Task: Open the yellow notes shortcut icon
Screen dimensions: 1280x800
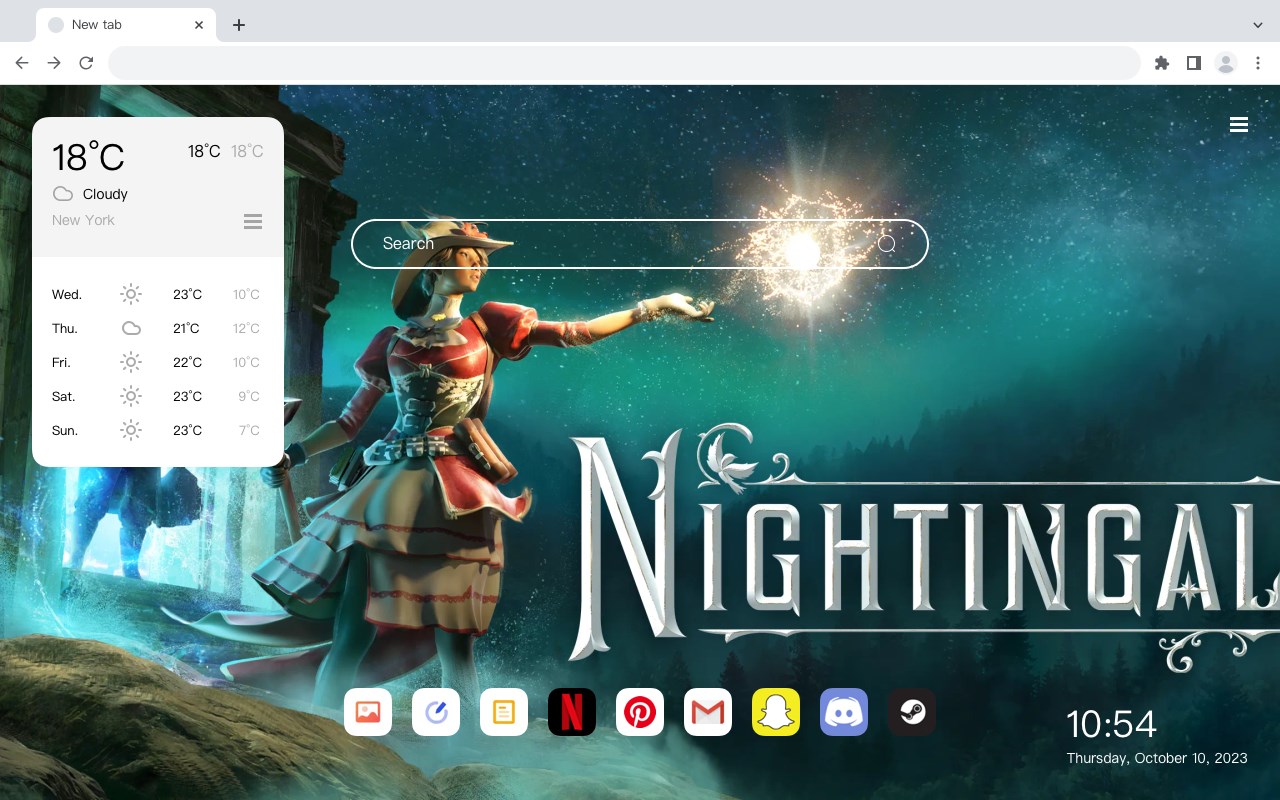Action: tap(504, 712)
